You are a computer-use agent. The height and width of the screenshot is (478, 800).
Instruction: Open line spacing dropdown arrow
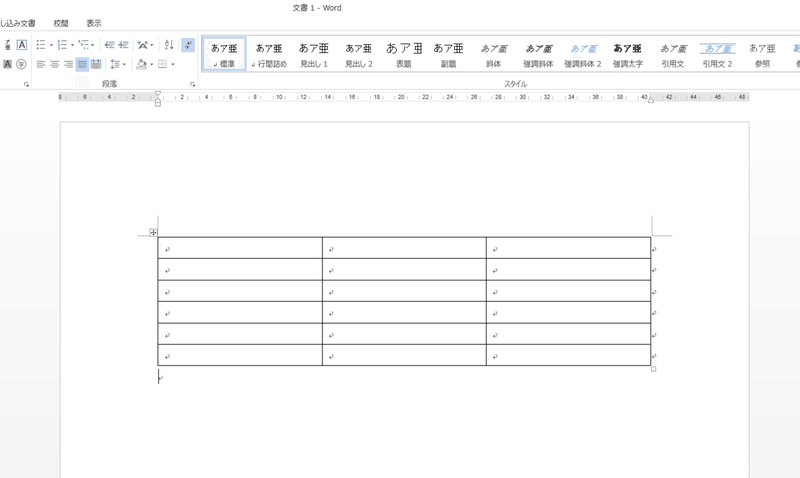(x=124, y=64)
